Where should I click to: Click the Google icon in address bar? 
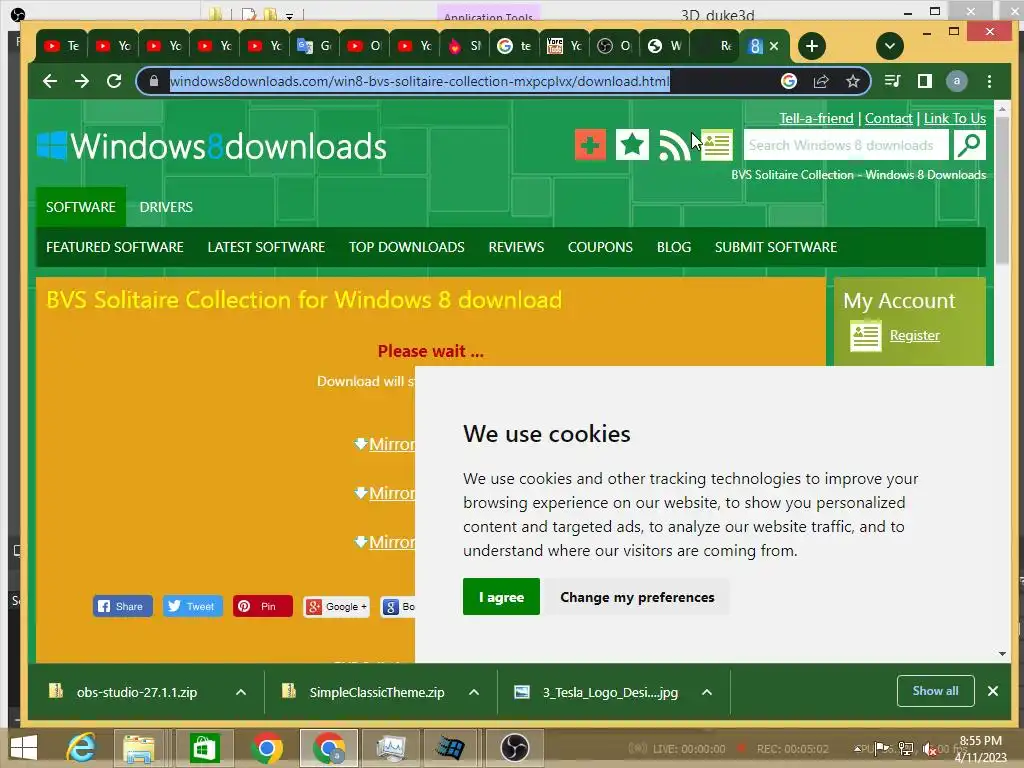click(789, 81)
